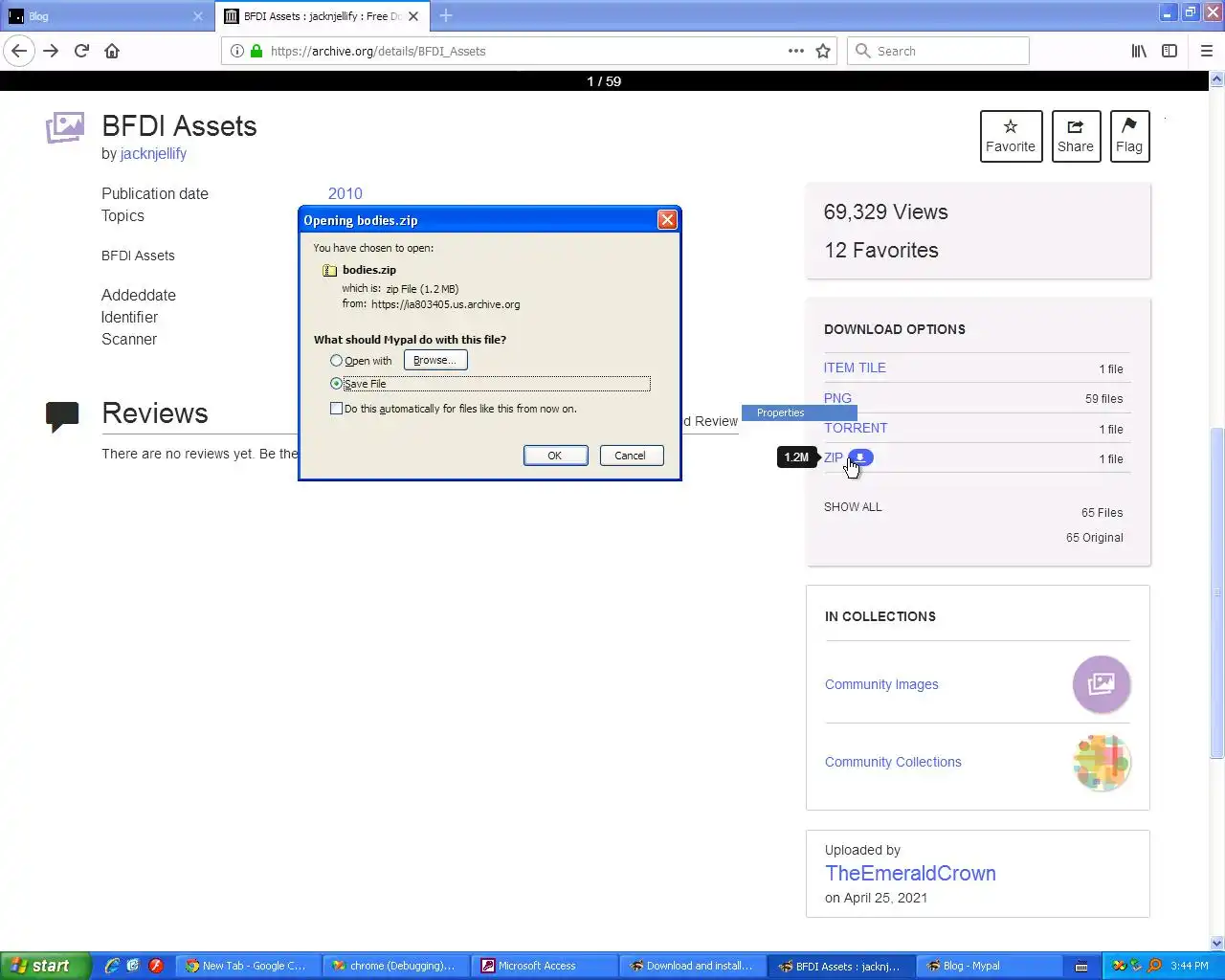Click the purple Community Images thumbnail
Viewport: 1225px width, 980px height.
click(1102, 684)
